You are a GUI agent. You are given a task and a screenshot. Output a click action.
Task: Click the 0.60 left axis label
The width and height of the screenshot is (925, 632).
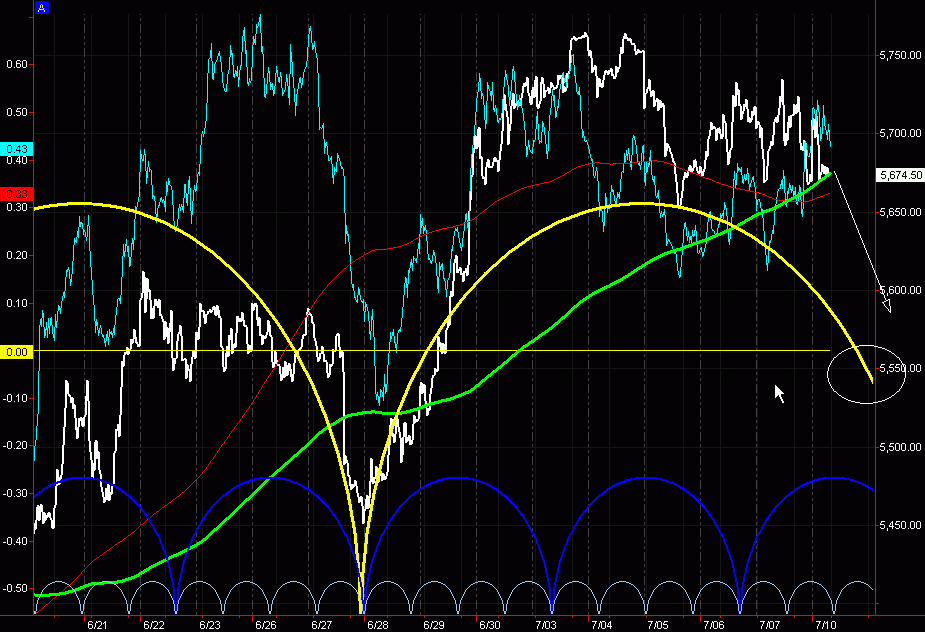point(17,64)
